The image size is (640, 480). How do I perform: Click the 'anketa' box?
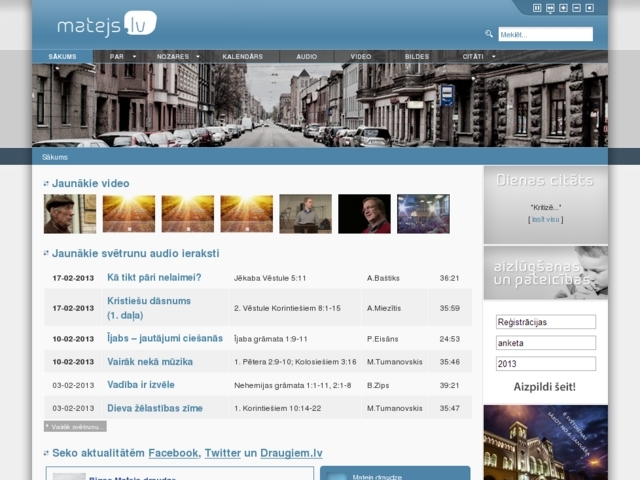pos(546,343)
